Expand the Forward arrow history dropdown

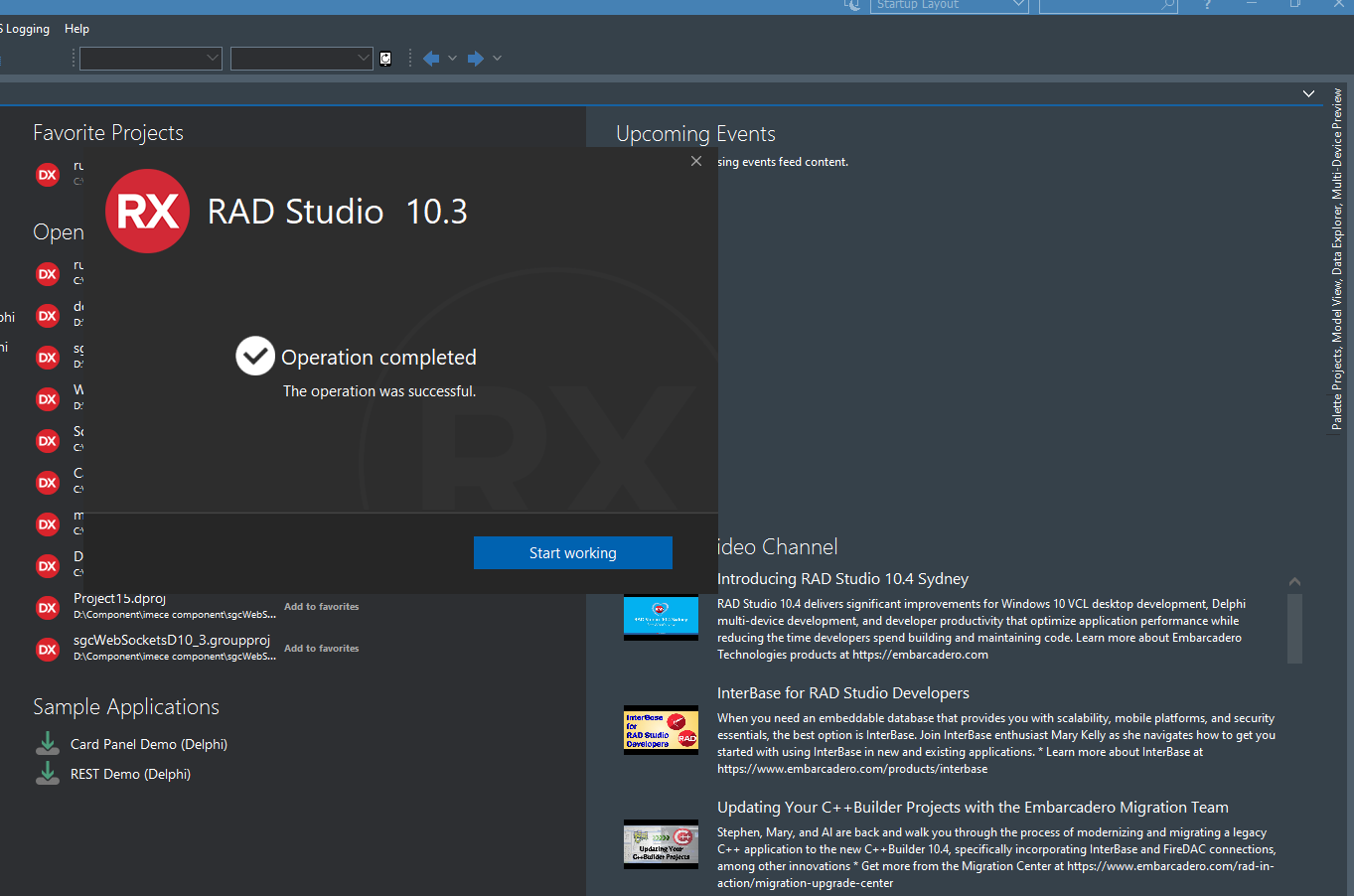click(x=498, y=59)
